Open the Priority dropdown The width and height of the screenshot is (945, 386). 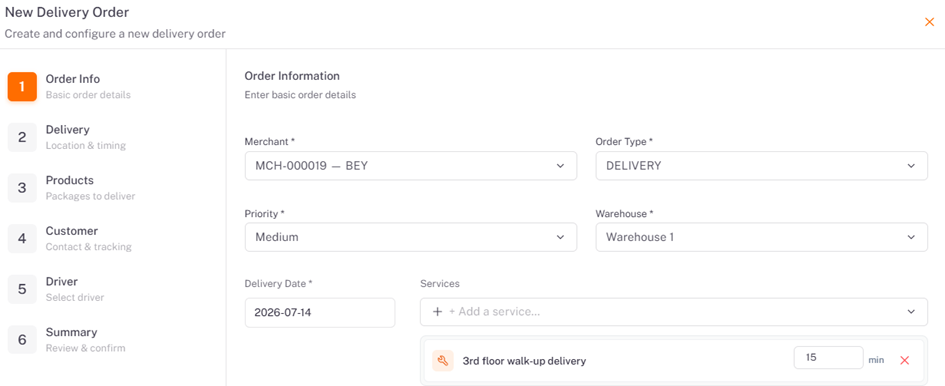[410, 237]
